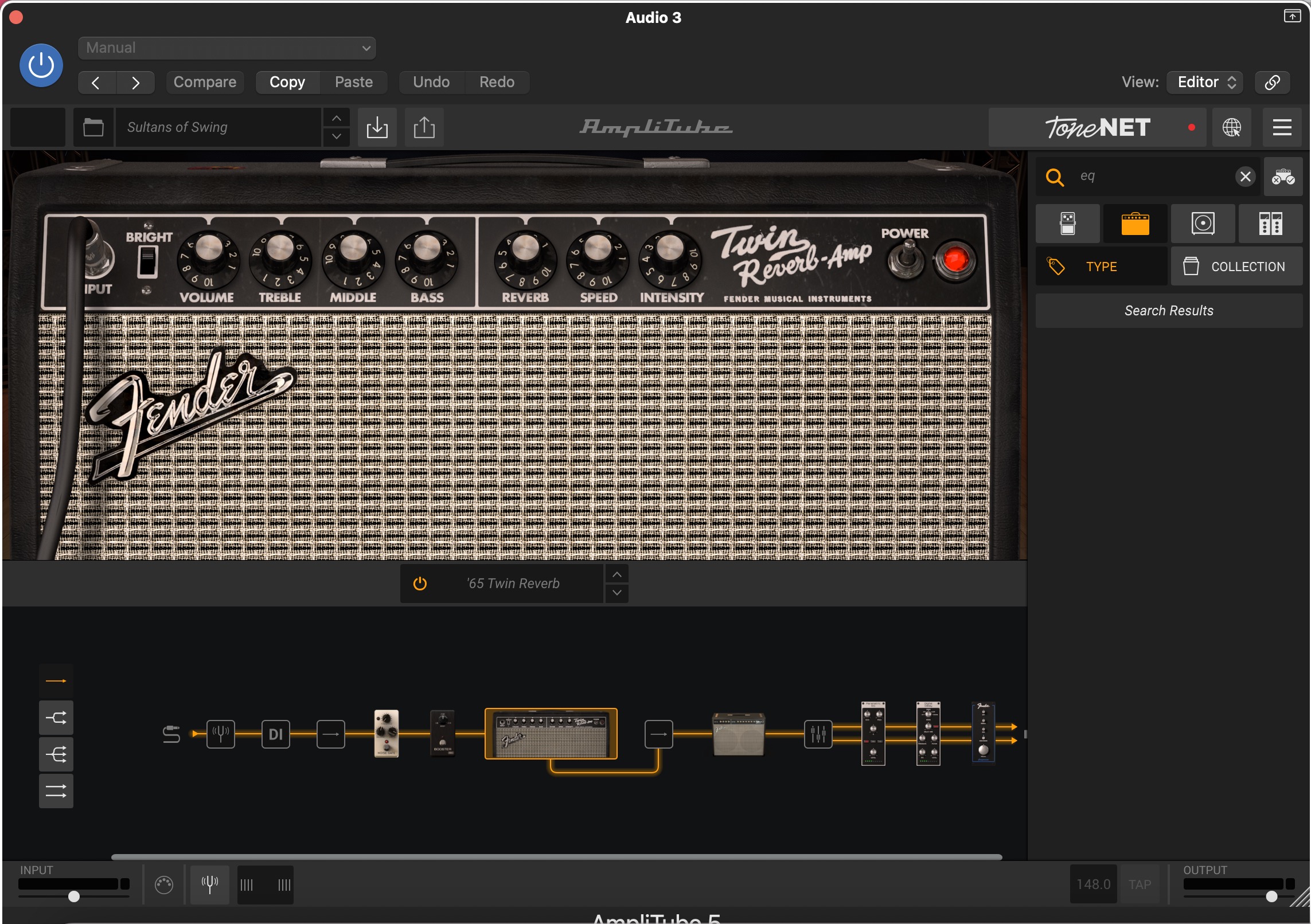The image size is (1311, 924).
Task: Select the rack effects category icon
Action: click(x=1270, y=224)
